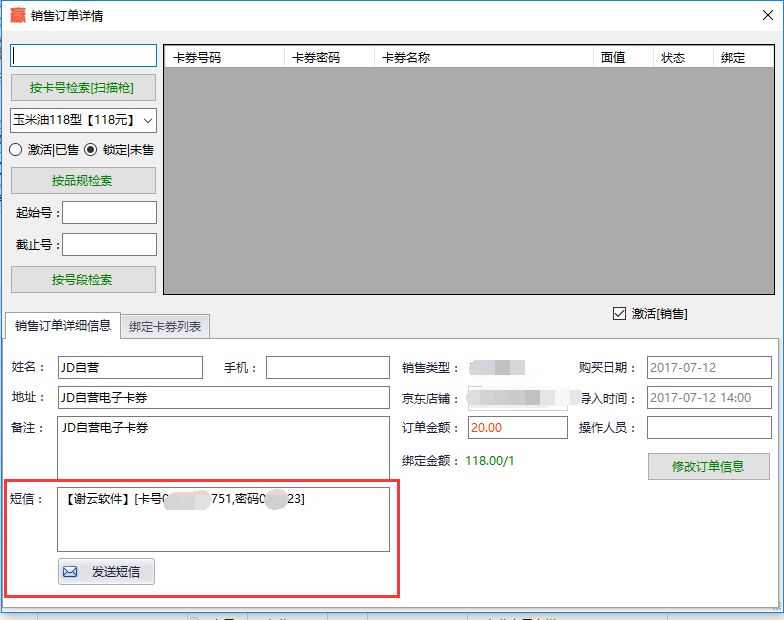This screenshot has width=784, height=620.
Task: Click the 绑定金额 value 118.00/1
Action: 490,460
